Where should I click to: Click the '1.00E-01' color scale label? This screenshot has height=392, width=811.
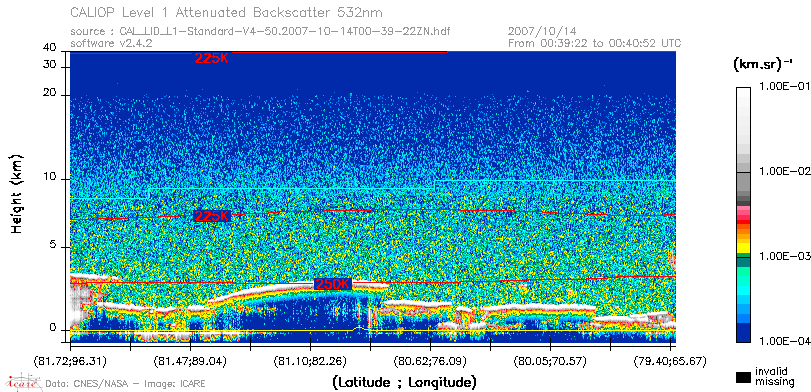point(784,86)
